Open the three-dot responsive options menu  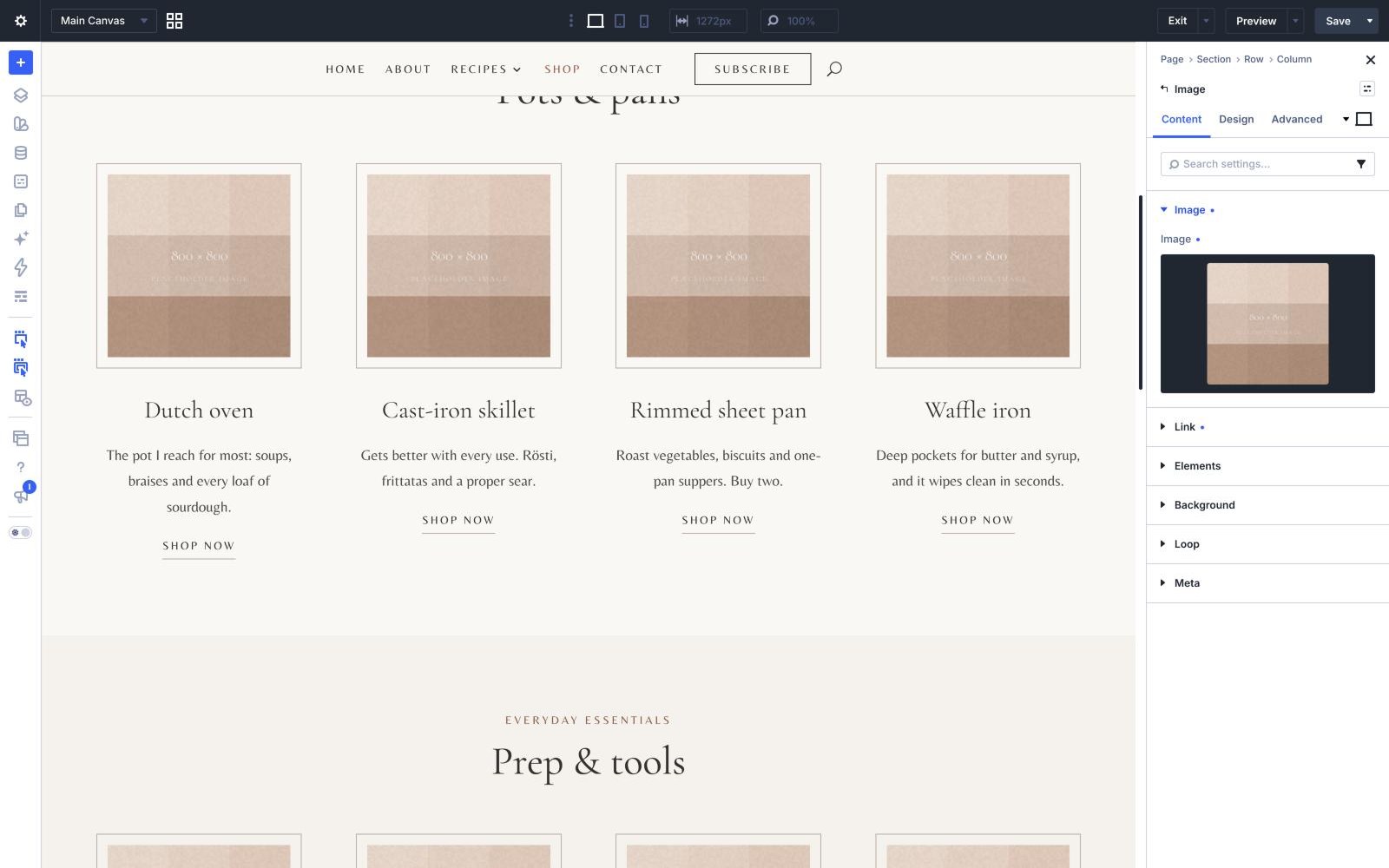coord(570,21)
